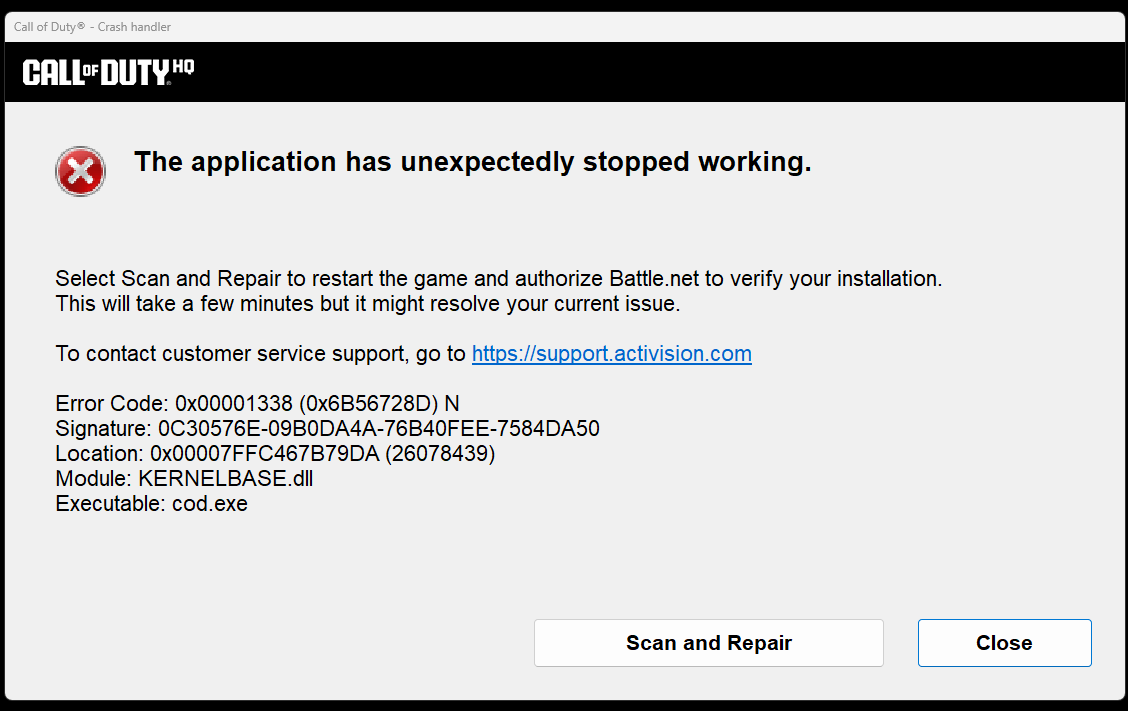Screen dimensions: 1128x711
Task: Click the 'application has unexpectedly stopped working' heading
Action: tap(473, 162)
